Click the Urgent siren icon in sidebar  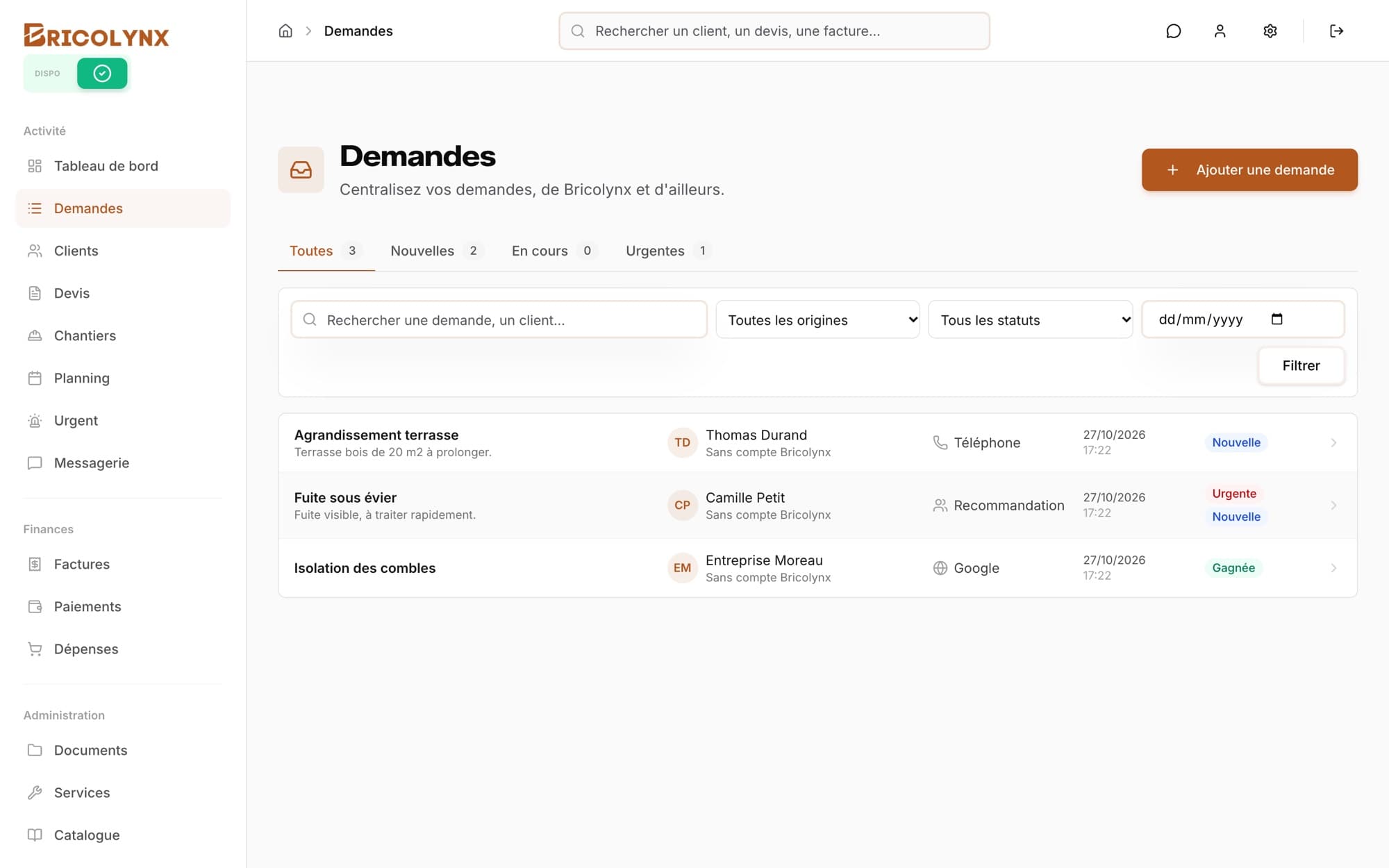pos(35,420)
